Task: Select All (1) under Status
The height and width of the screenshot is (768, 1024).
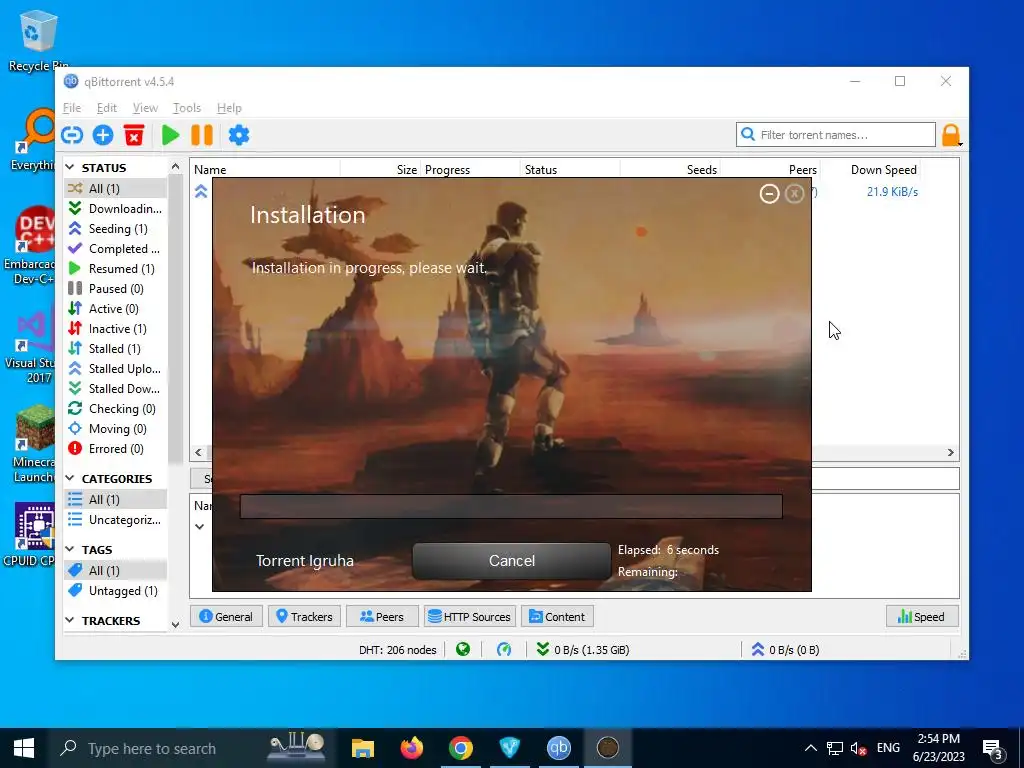Action: [116, 188]
